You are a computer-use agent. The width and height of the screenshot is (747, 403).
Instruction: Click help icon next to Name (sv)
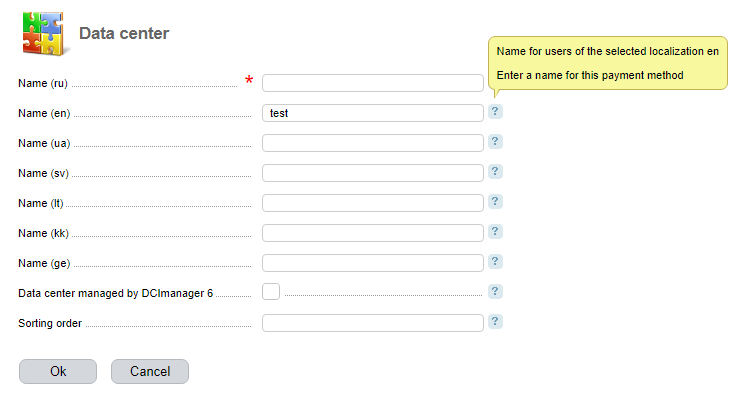[x=495, y=172]
